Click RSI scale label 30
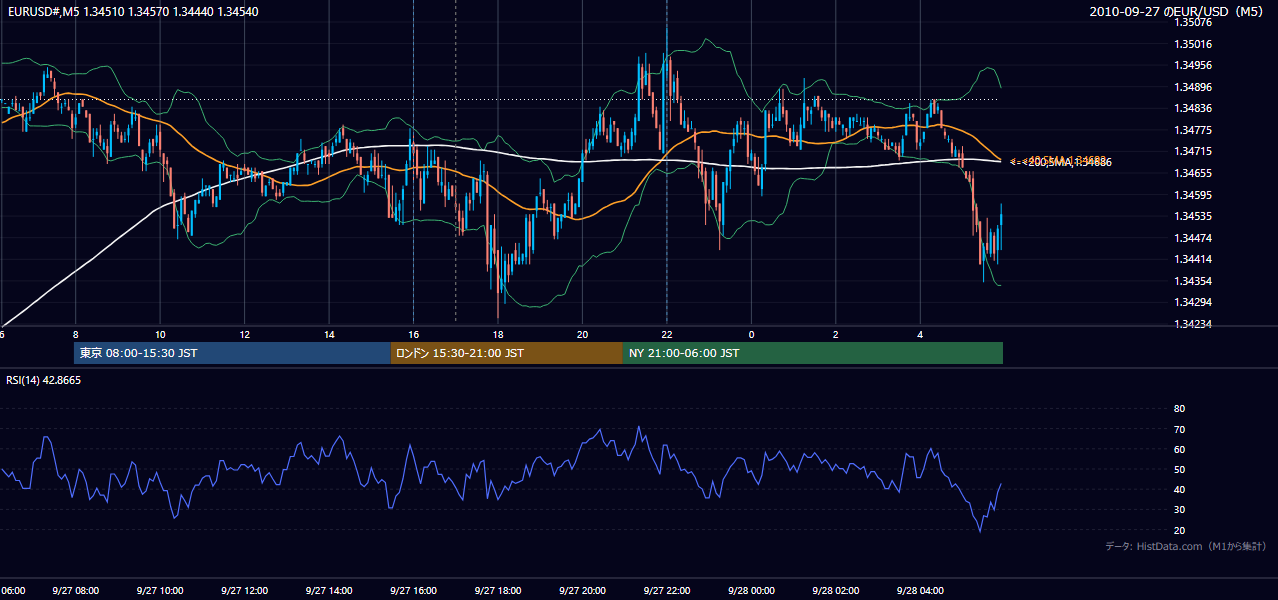 tap(1179, 510)
